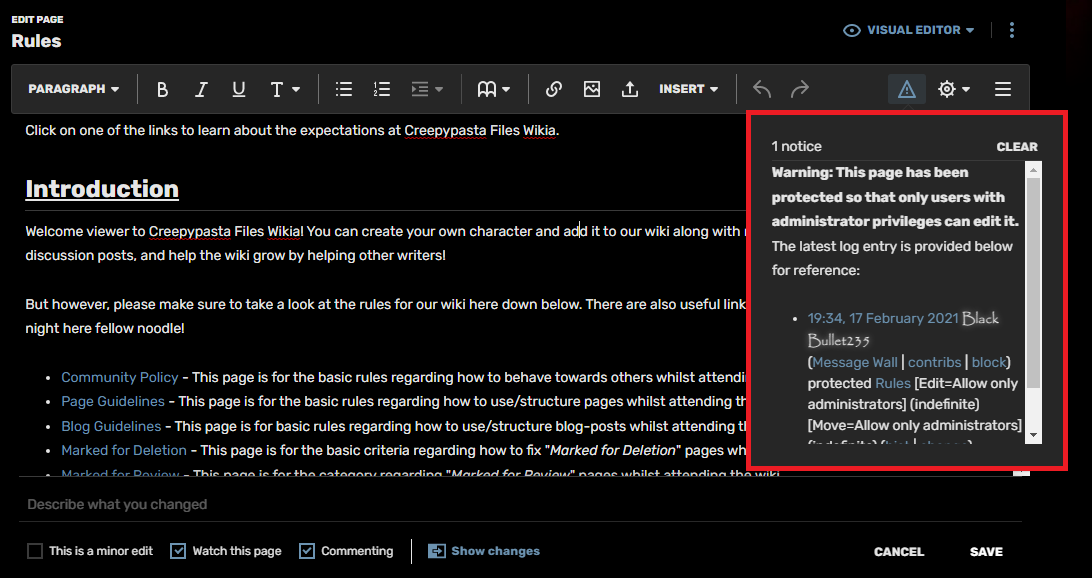
Task: Click the Black Bullet235 username
Action: pyautogui.click(x=903, y=329)
